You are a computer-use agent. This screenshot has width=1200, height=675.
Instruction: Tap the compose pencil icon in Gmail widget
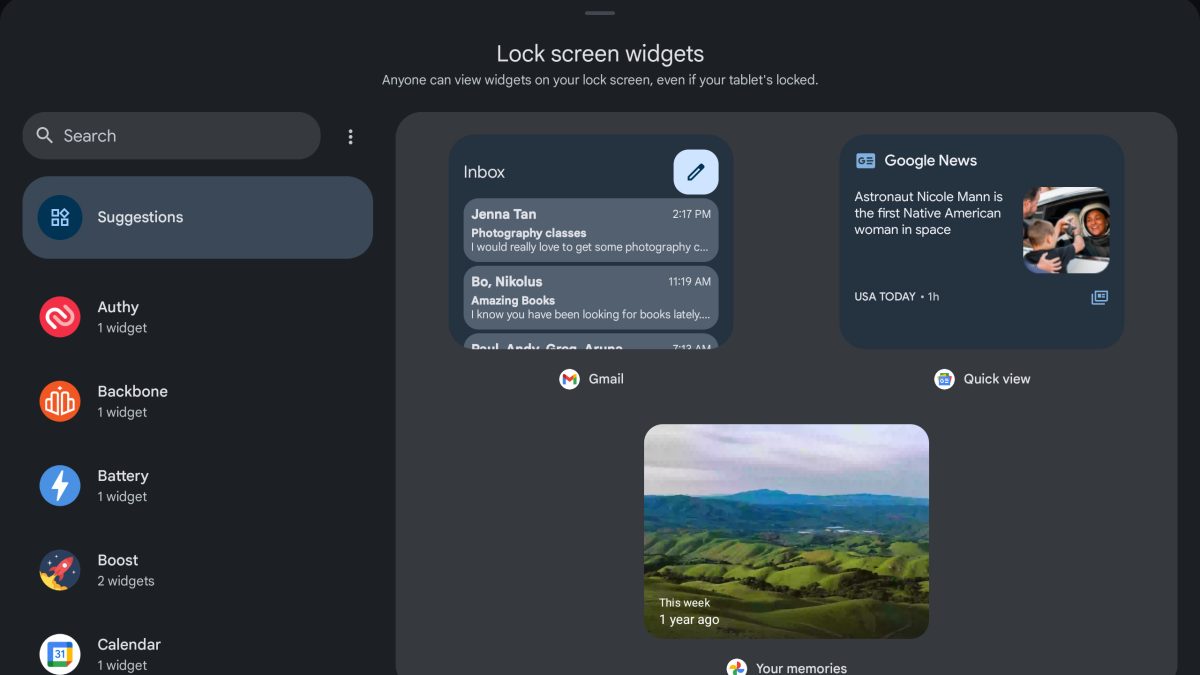696,172
